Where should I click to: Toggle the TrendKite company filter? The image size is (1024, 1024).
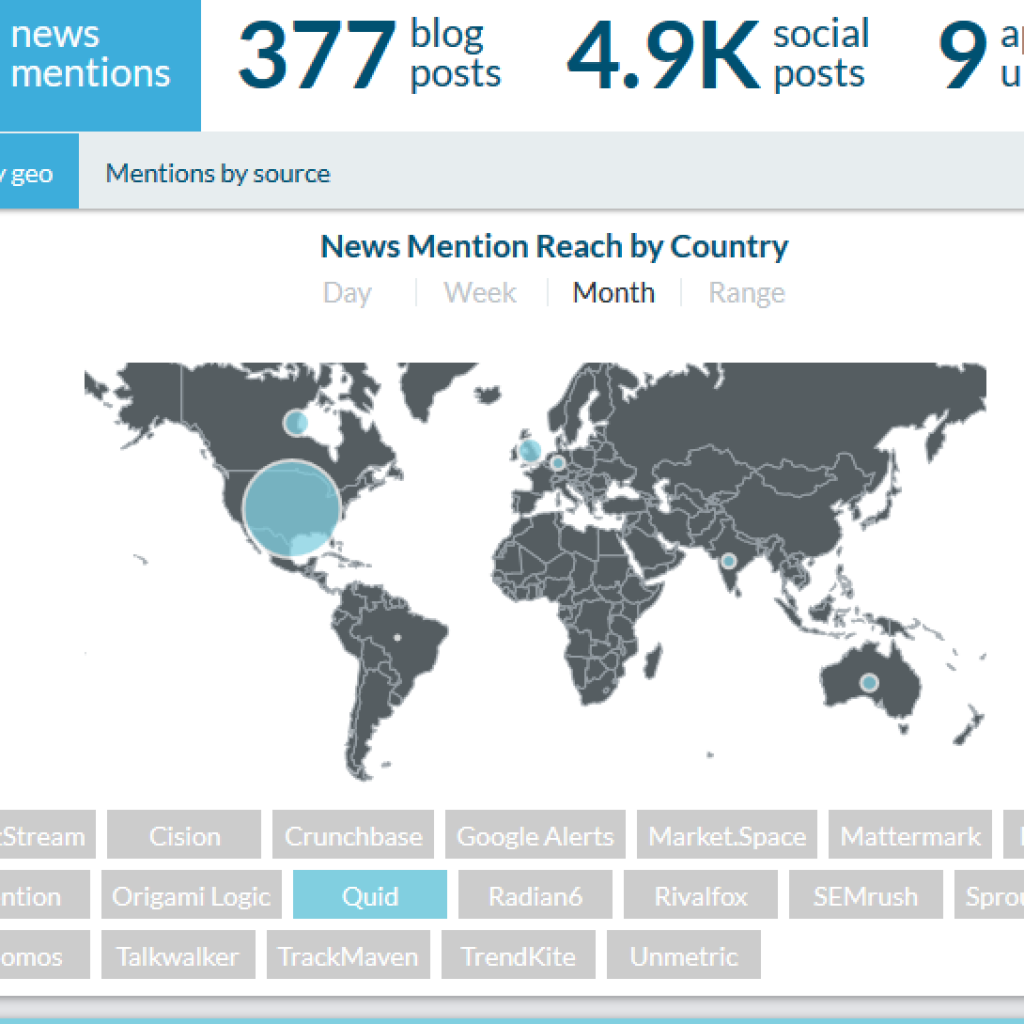[519, 955]
